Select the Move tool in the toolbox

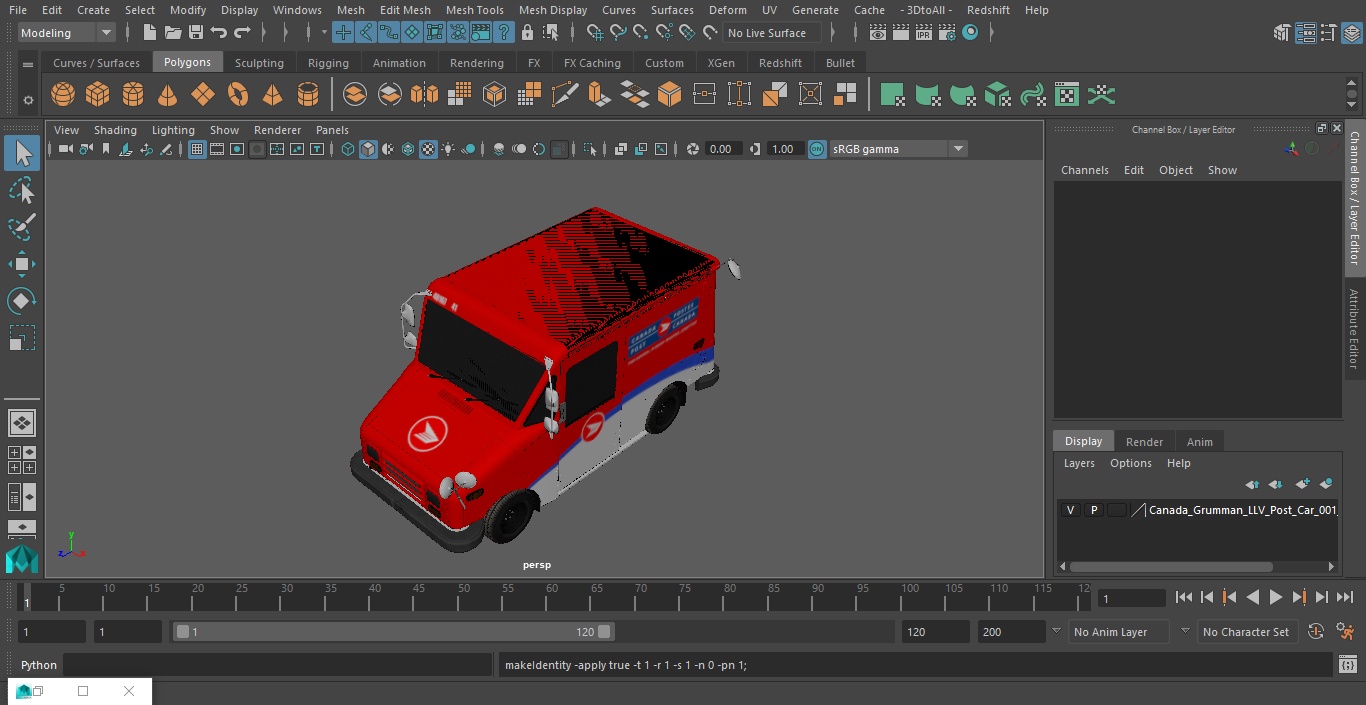point(22,264)
